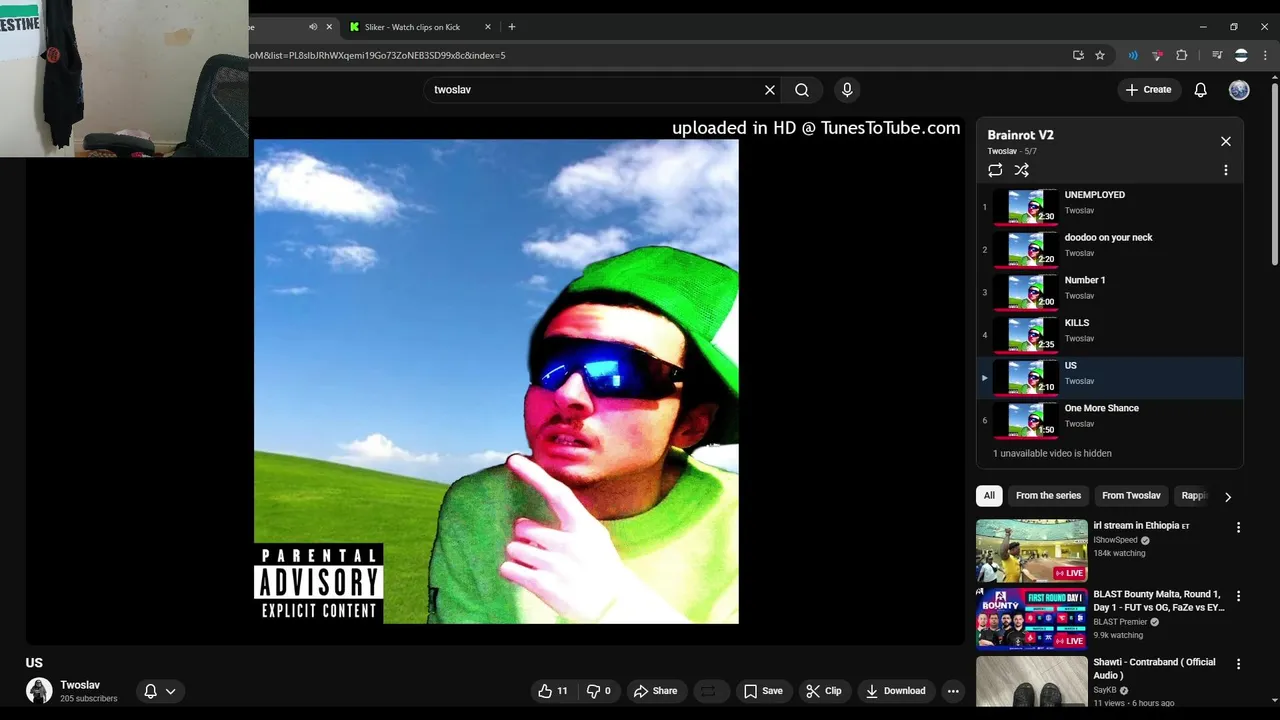Click the red-badged extension icon
This screenshot has height=720, width=1280.
coord(1157,55)
